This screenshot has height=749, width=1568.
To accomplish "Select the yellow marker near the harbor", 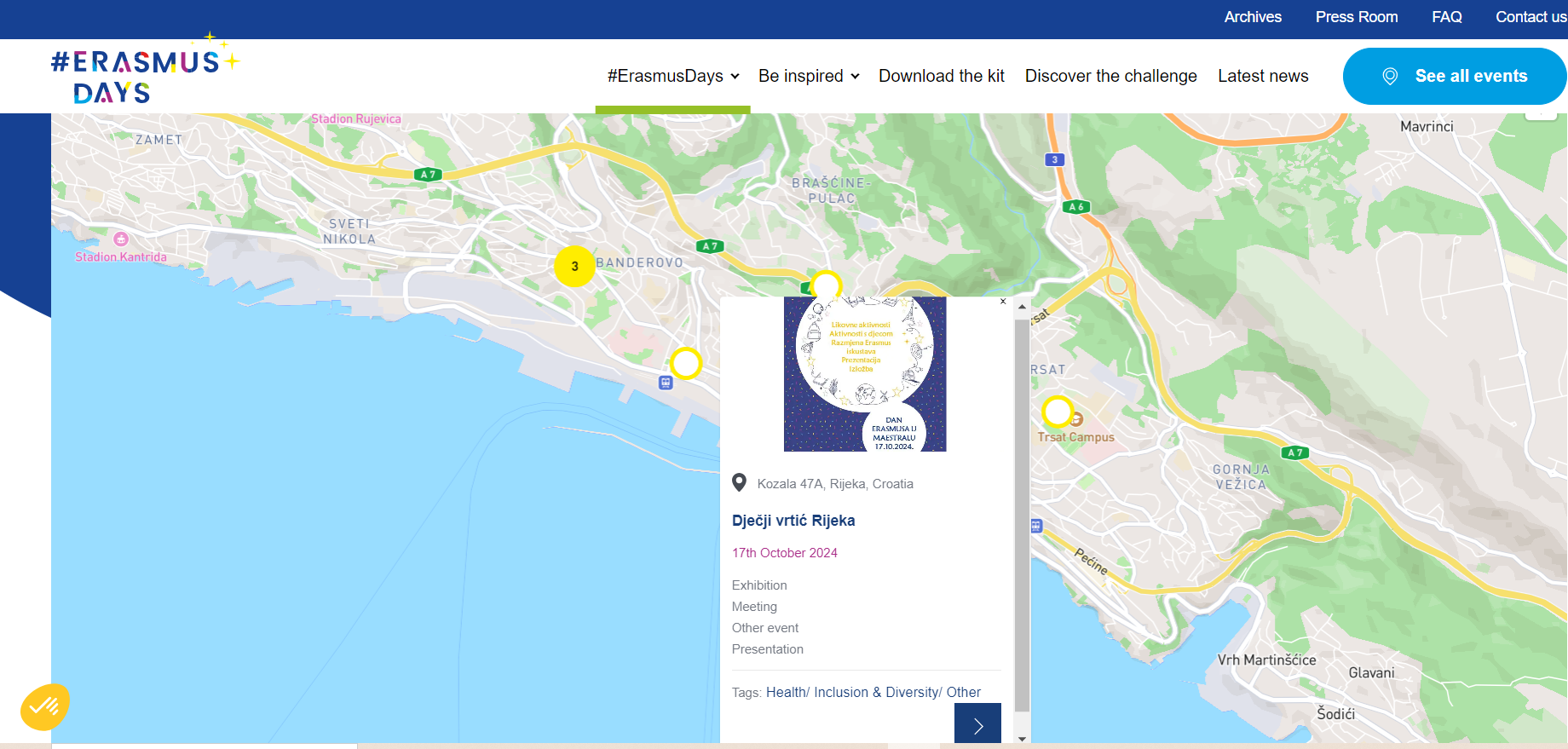I will click(x=685, y=363).
